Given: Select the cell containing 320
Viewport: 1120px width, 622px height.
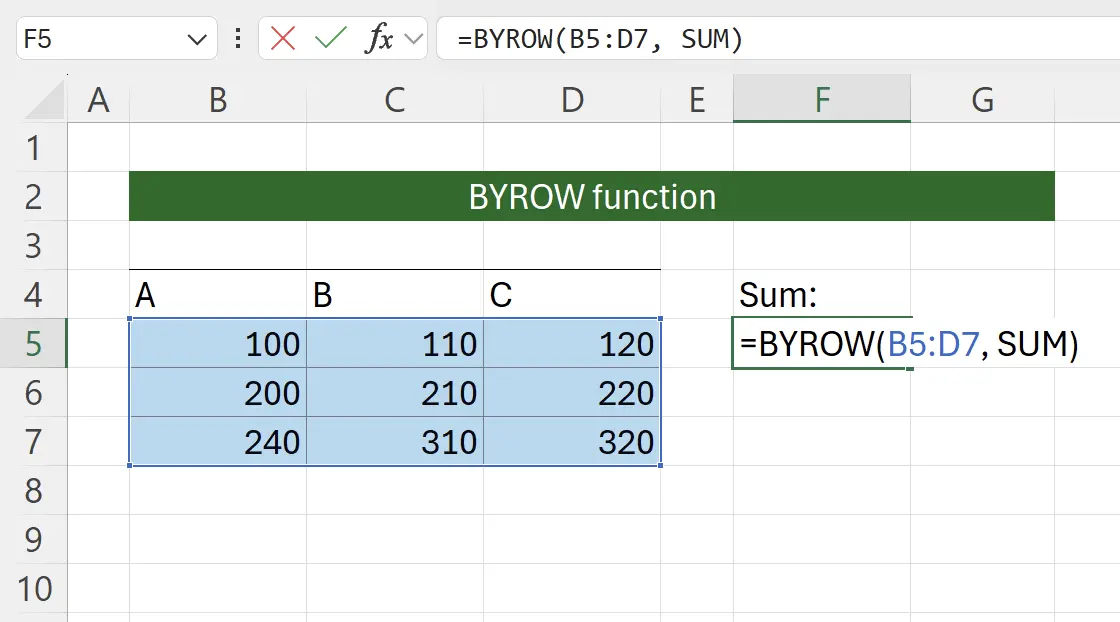Looking at the screenshot, I should pyautogui.click(x=572, y=442).
